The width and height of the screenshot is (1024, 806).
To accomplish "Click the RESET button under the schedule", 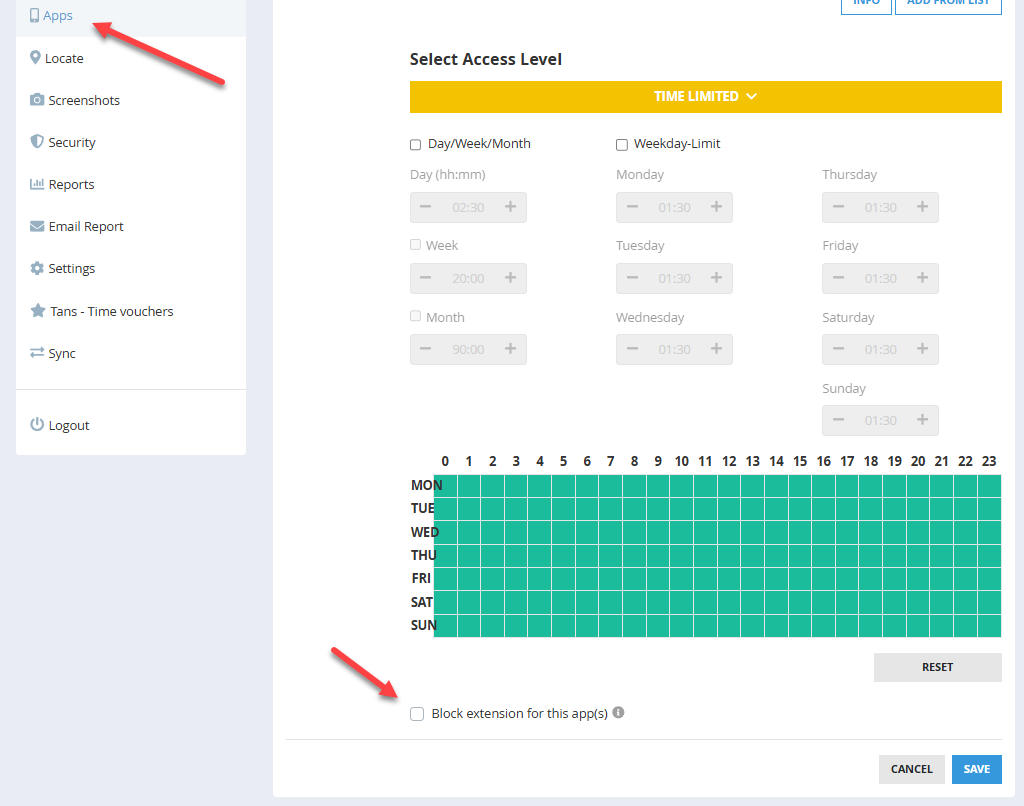I will 937,667.
